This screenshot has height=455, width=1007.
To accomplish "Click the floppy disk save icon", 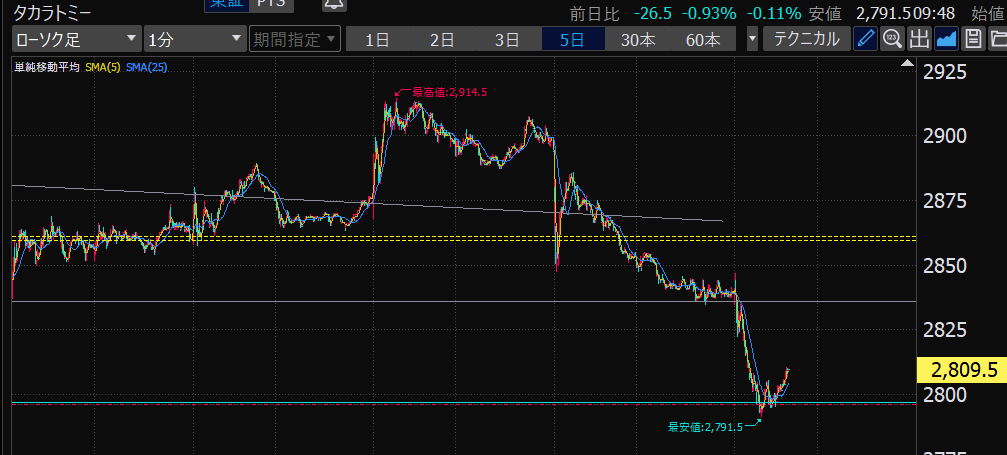I will click(971, 40).
